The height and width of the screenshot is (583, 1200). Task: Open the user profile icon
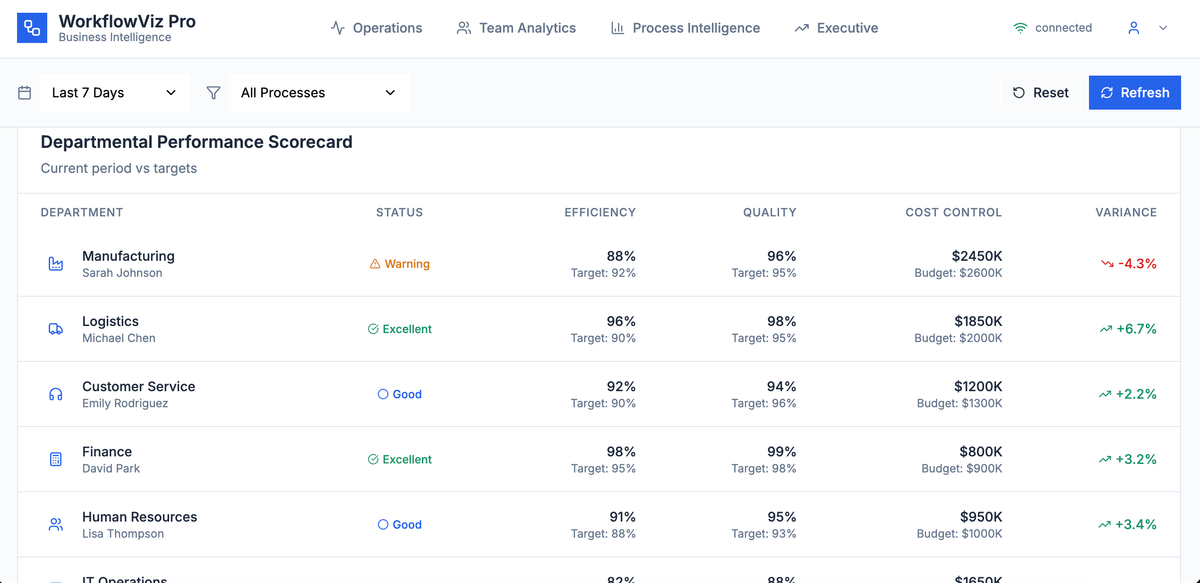1134,28
